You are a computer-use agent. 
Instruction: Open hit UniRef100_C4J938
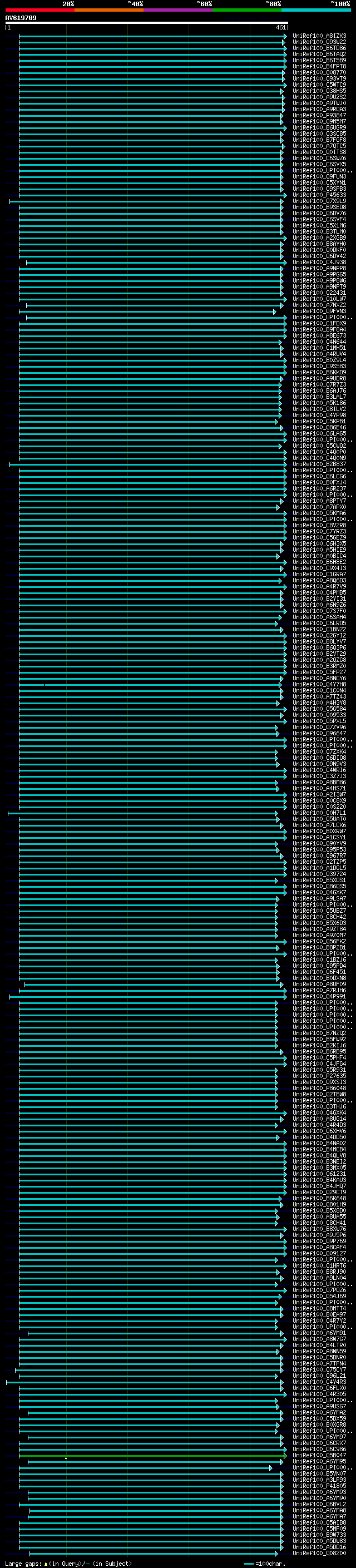click(319, 263)
